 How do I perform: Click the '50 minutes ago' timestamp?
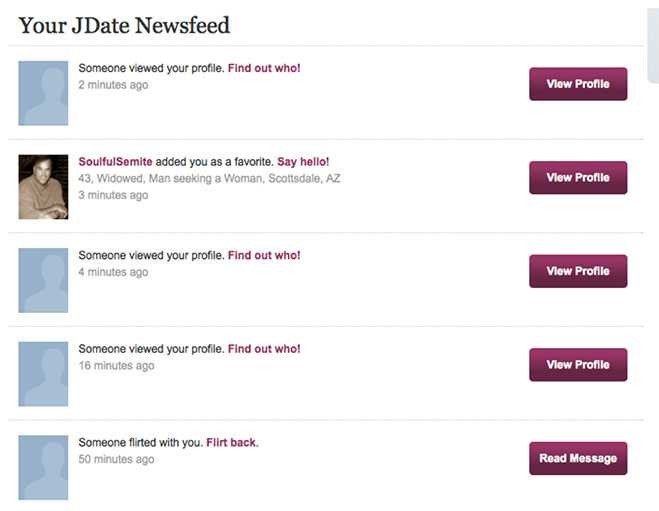click(x=116, y=459)
